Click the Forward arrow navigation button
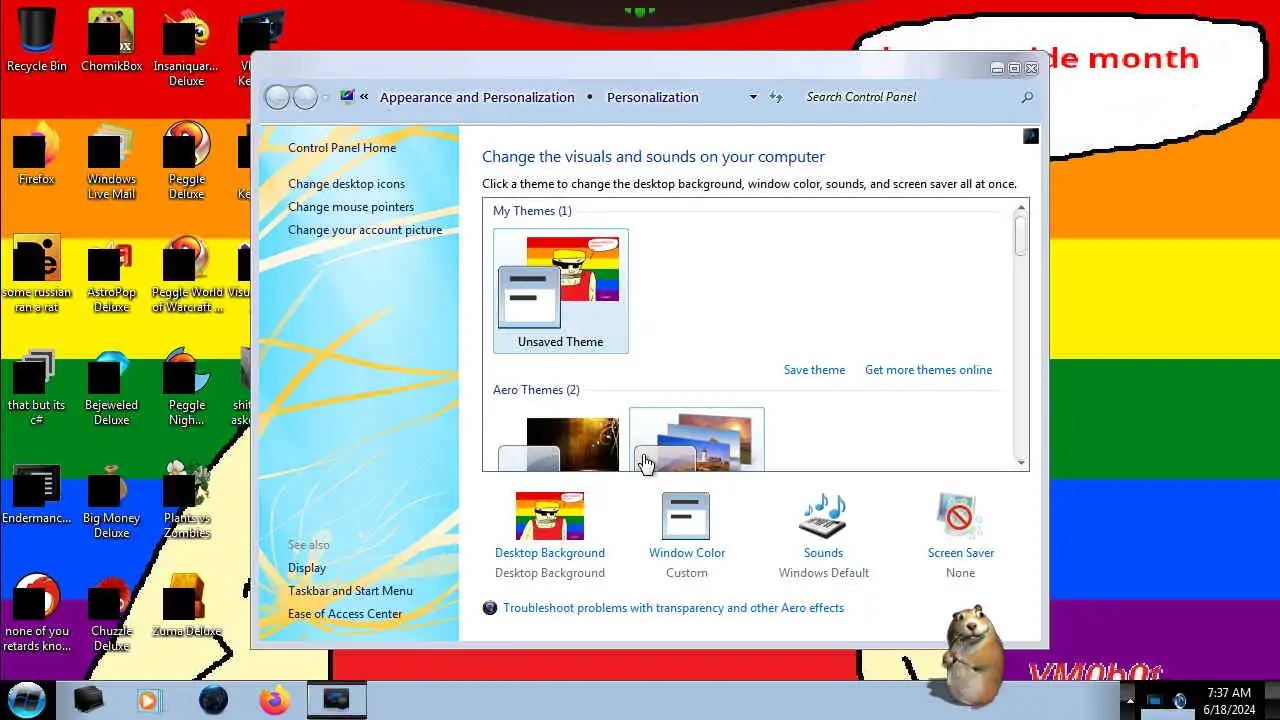The image size is (1280, 720). click(305, 97)
